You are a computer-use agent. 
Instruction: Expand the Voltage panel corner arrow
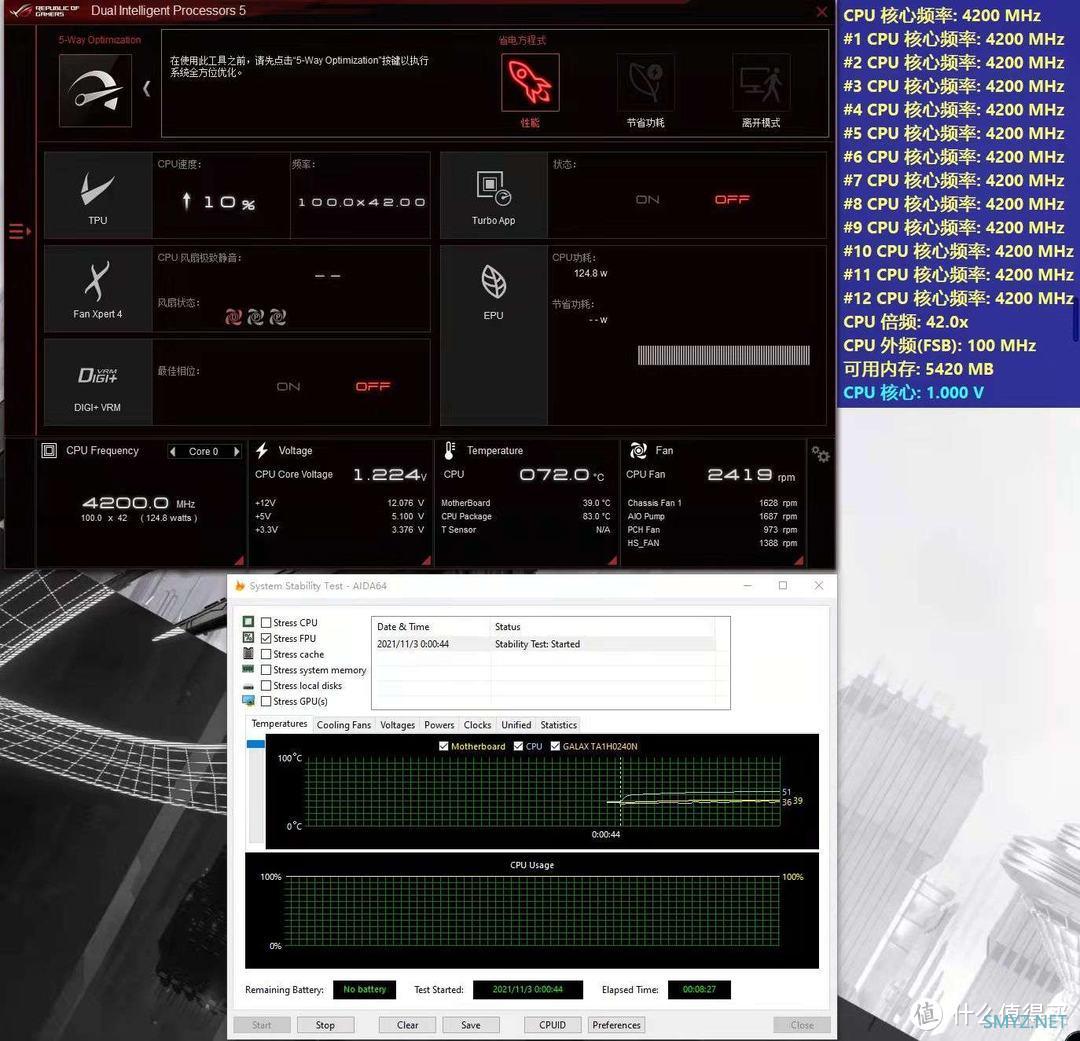(426, 560)
